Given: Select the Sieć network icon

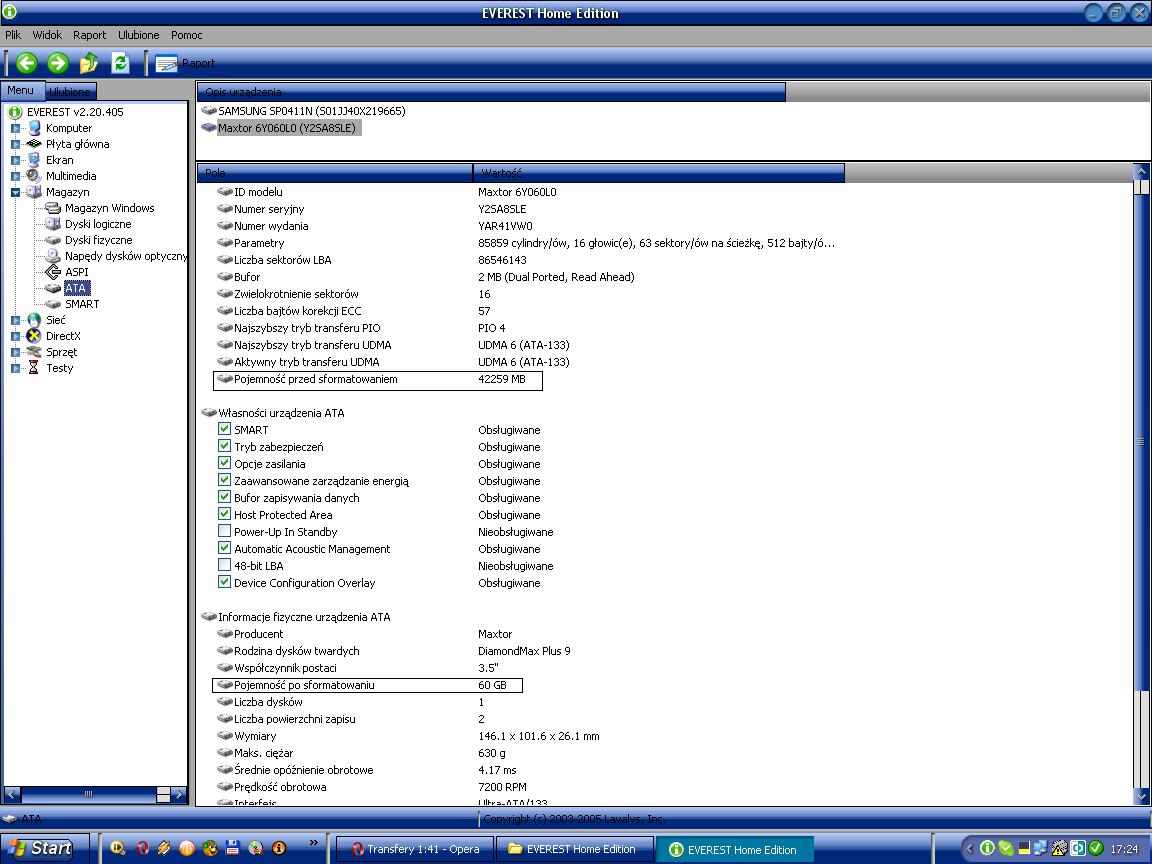Looking at the screenshot, I should (x=34, y=320).
